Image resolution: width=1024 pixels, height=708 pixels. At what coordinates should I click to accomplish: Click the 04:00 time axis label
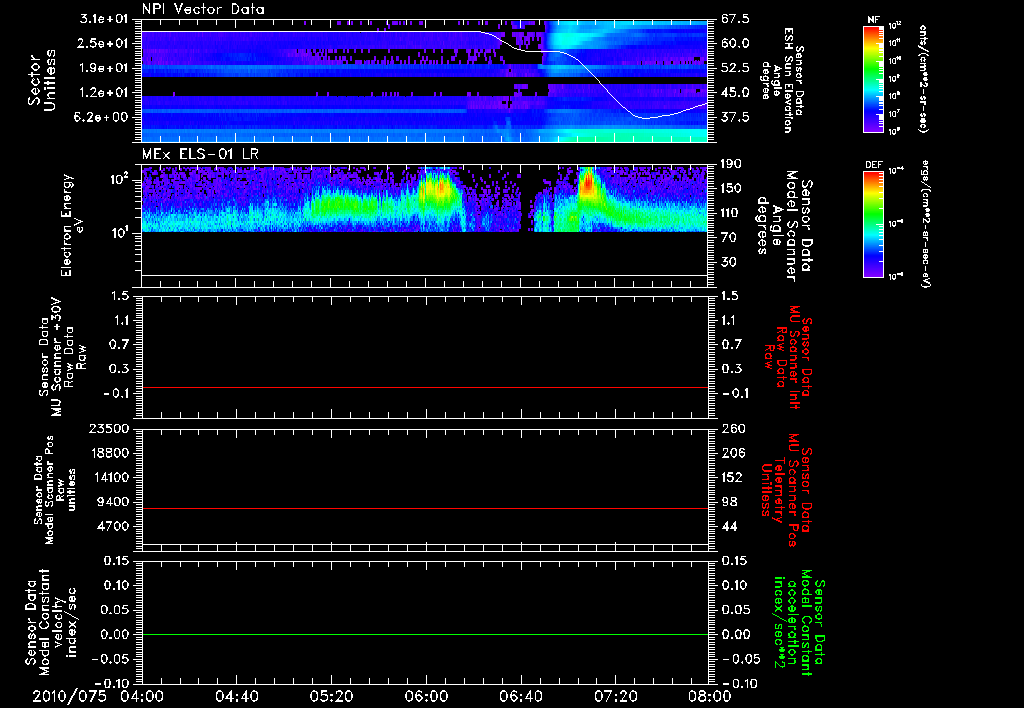pos(142,695)
